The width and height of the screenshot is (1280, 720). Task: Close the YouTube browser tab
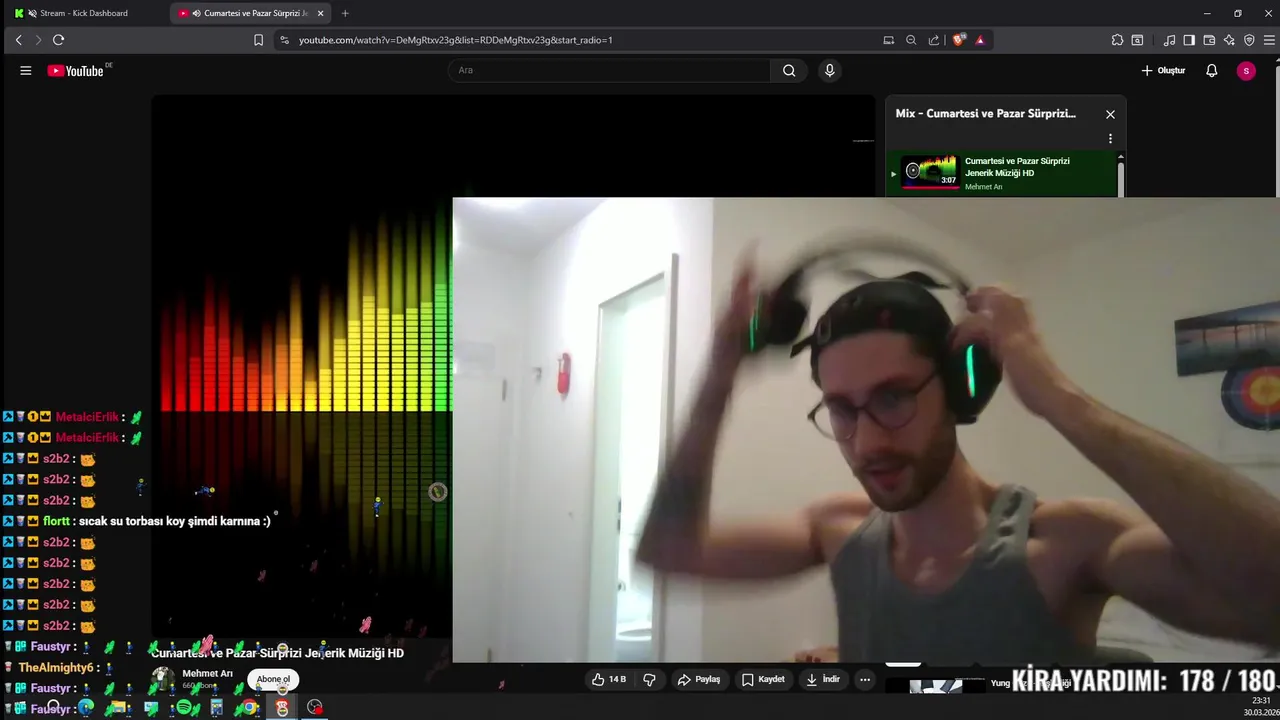pyautogui.click(x=320, y=13)
